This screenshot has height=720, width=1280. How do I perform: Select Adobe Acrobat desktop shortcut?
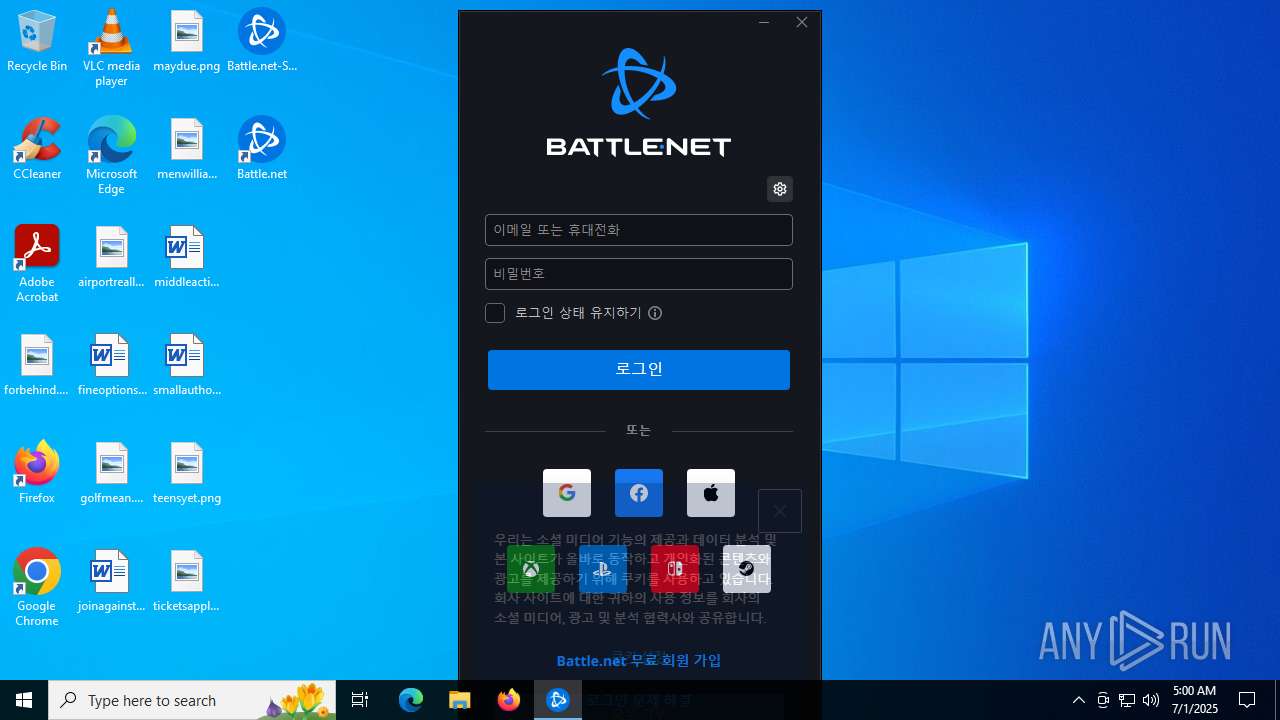(37, 263)
